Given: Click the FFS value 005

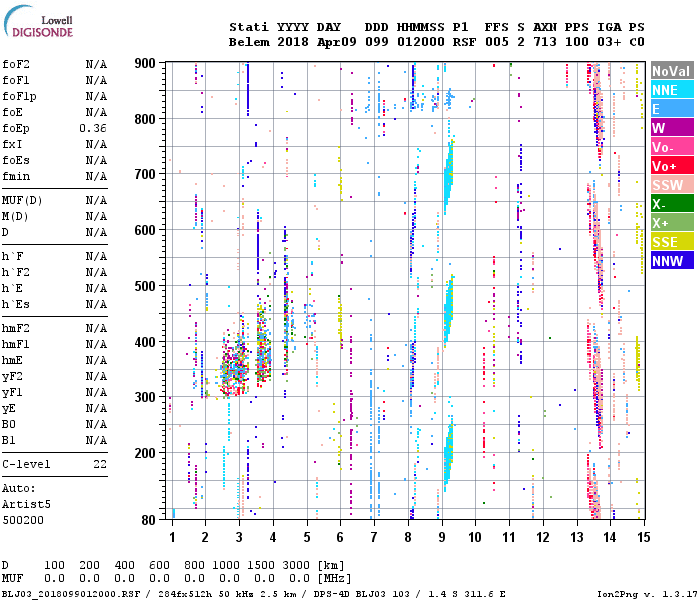Looking at the screenshot, I should pos(497,42).
